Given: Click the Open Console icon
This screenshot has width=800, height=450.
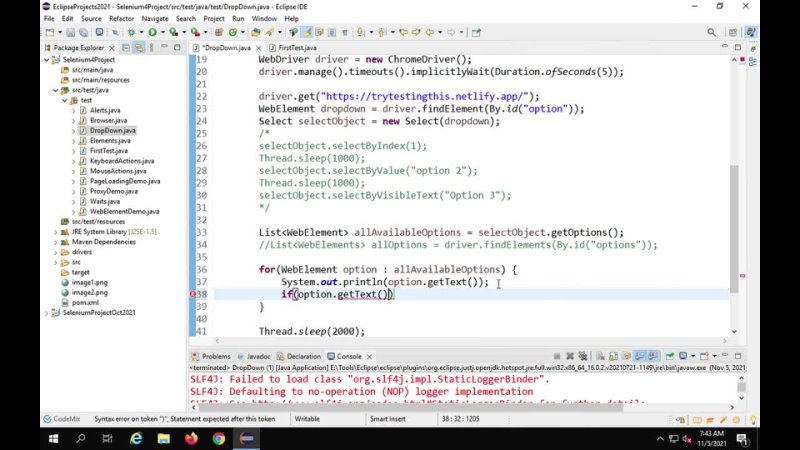Looking at the screenshot, I should click(704, 356).
